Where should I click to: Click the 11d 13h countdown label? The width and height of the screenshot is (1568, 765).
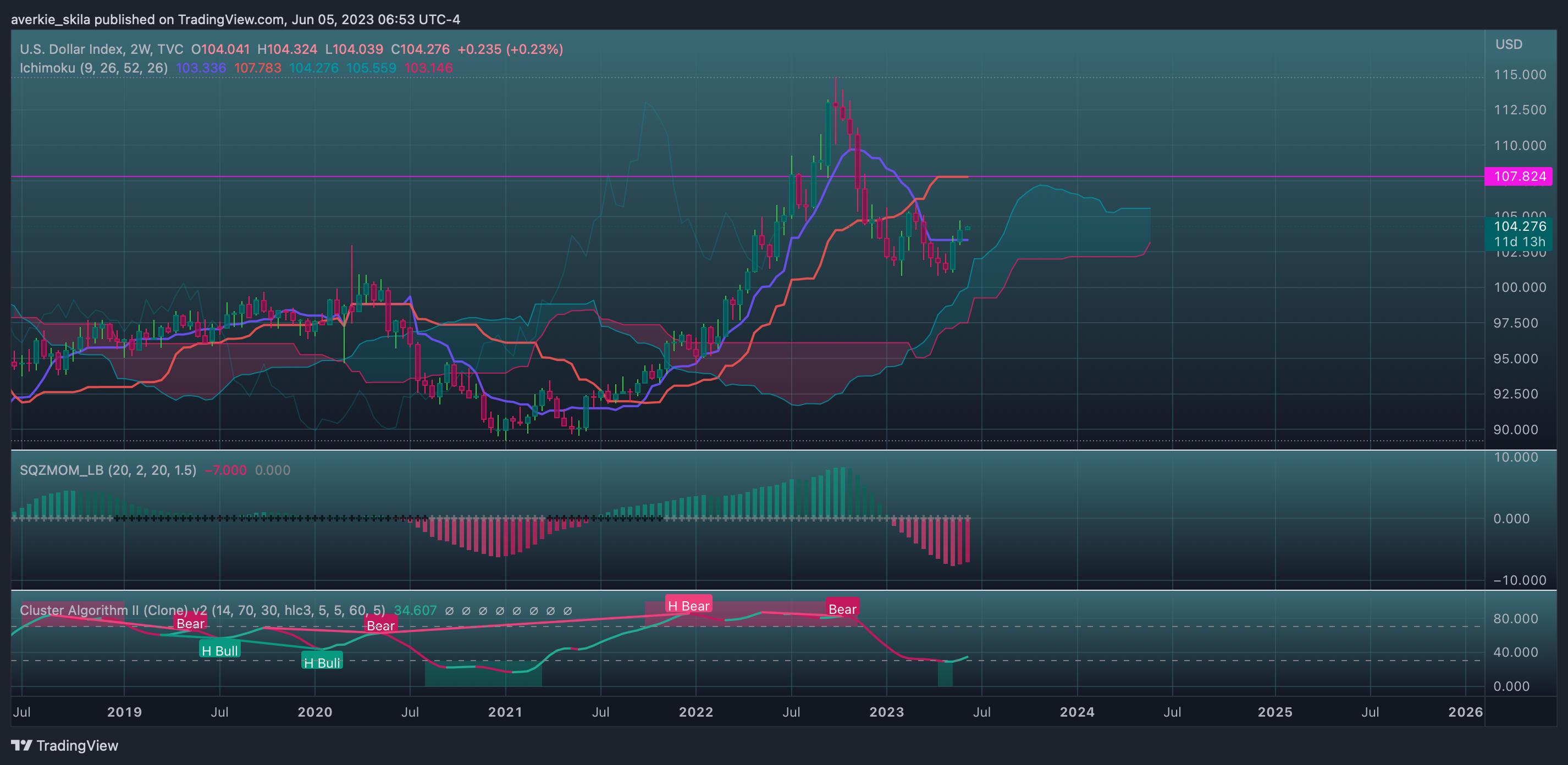click(1519, 242)
